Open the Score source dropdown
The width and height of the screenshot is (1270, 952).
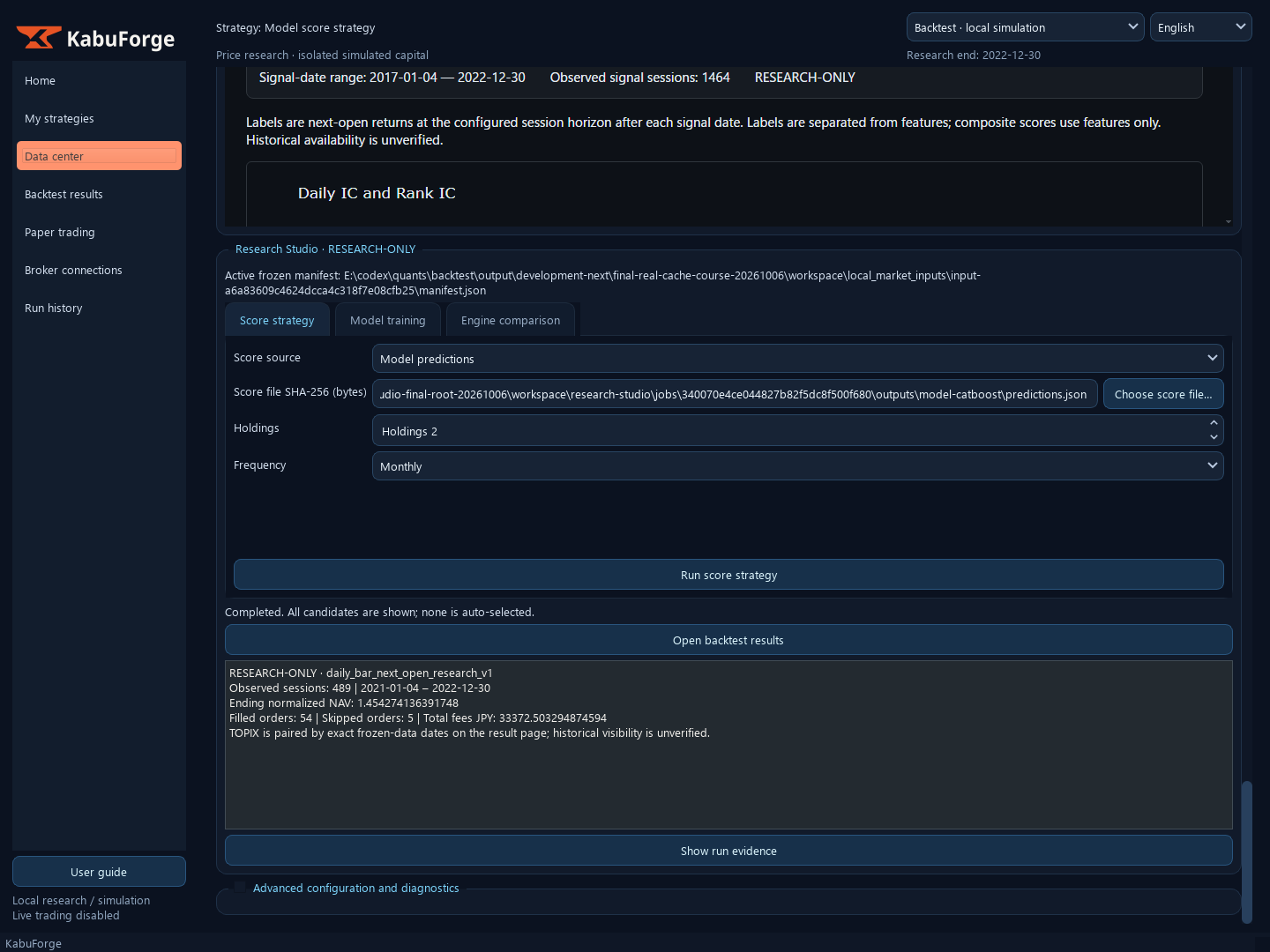click(797, 358)
